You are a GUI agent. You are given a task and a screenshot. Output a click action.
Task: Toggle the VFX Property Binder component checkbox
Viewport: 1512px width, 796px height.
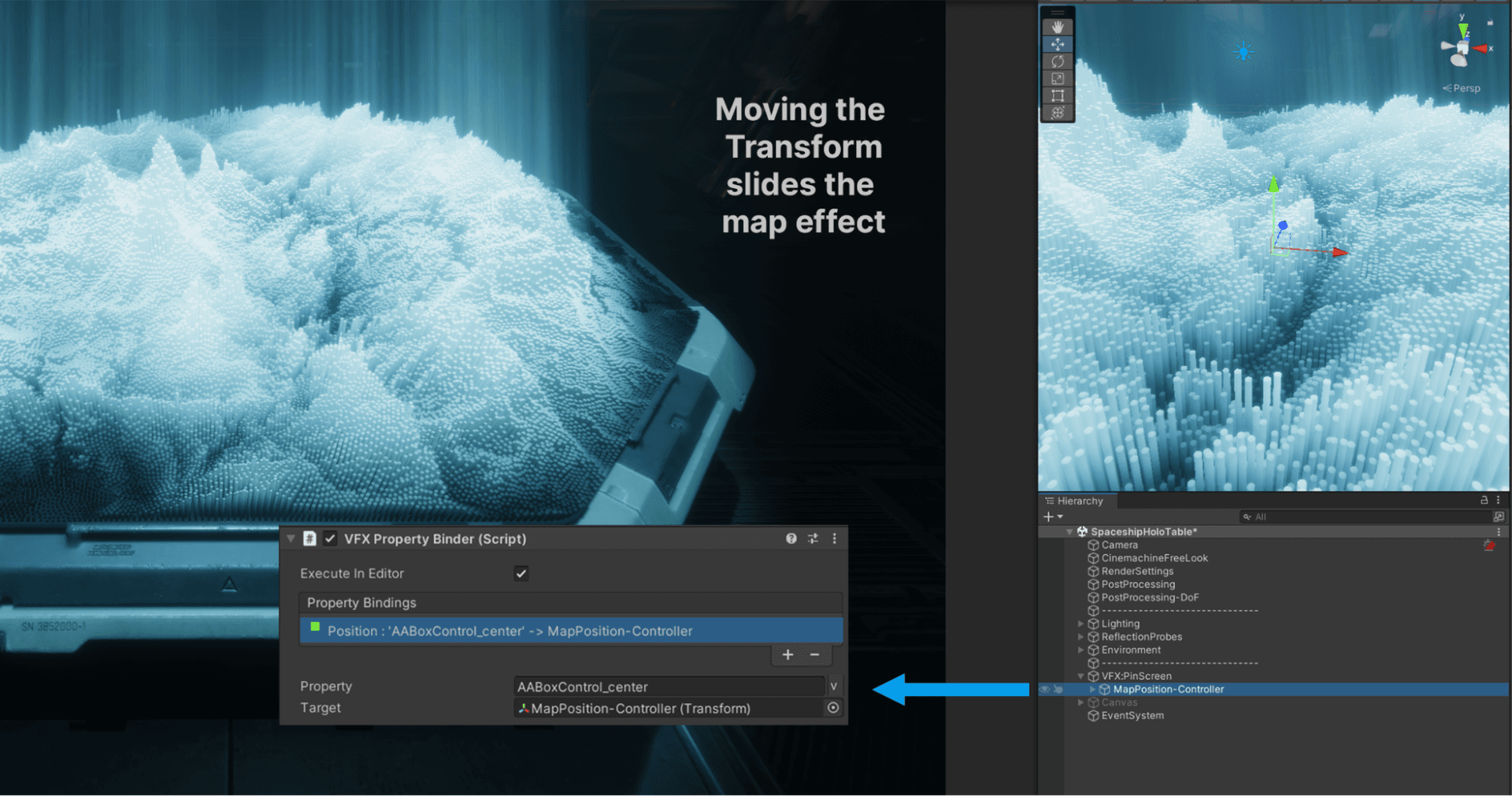(331, 539)
